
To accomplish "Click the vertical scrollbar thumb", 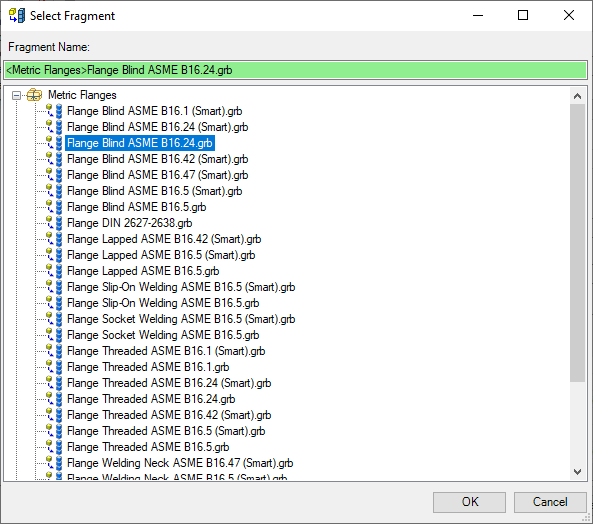I will [x=577, y=243].
